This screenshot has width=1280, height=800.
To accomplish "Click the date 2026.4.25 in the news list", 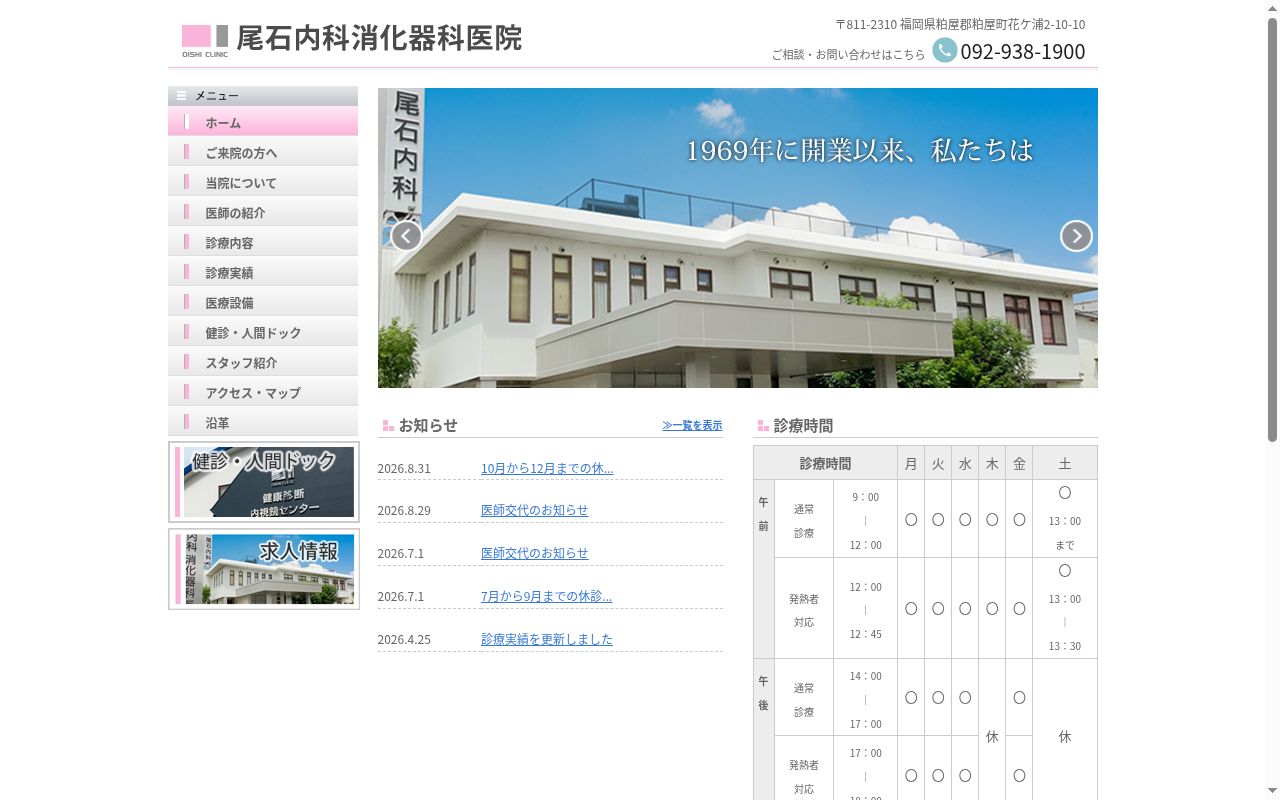I will (x=404, y=640).
